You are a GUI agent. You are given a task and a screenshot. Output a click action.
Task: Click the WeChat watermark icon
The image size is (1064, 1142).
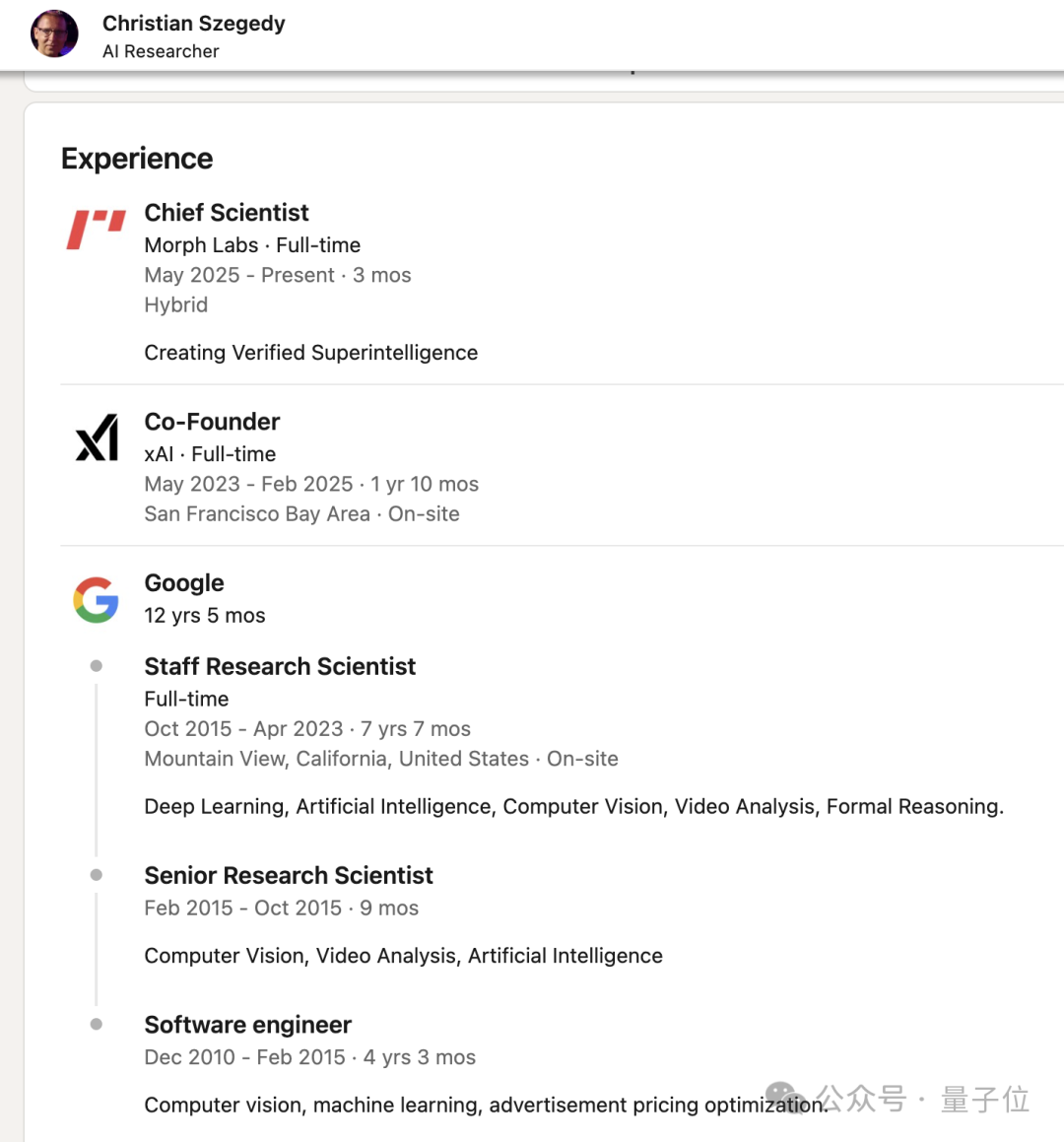[785, 1098]
